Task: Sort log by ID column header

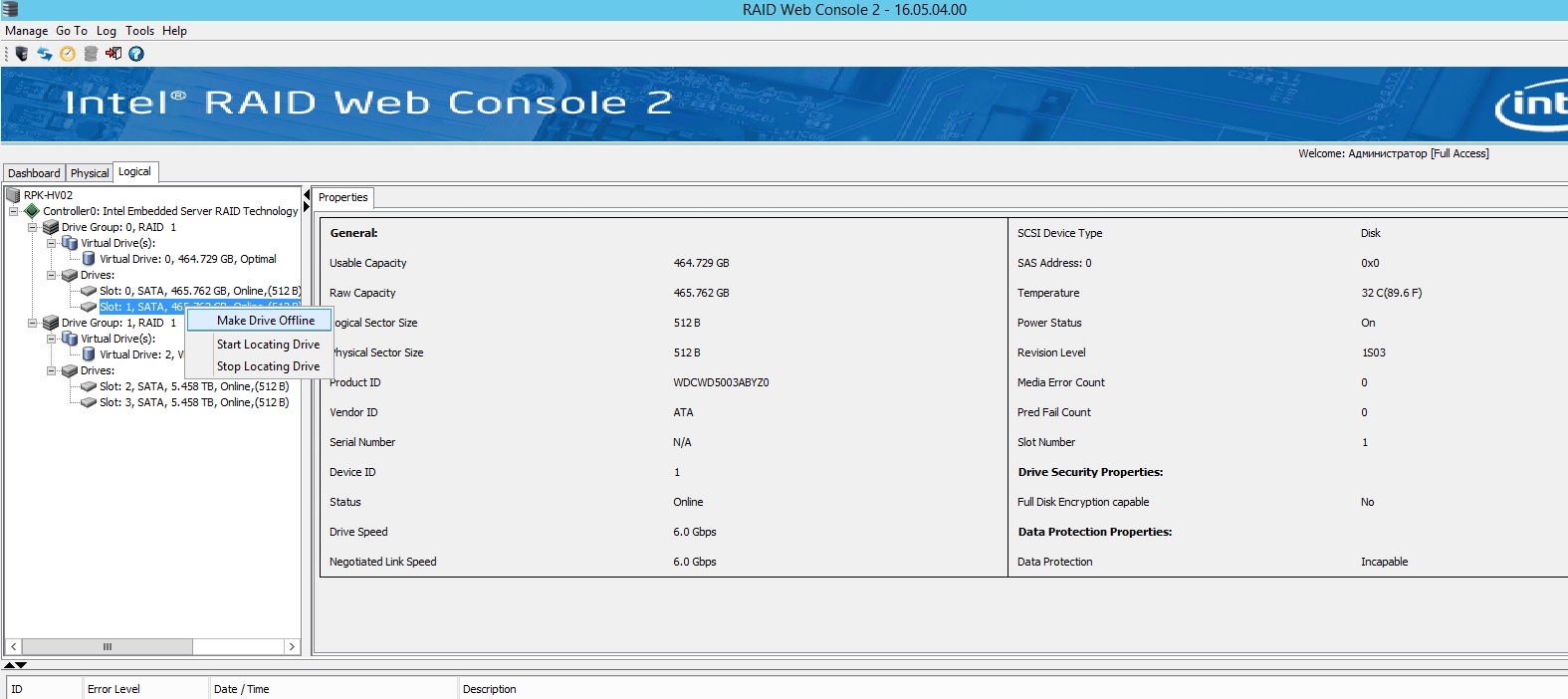Action: (x=44, y=688)
